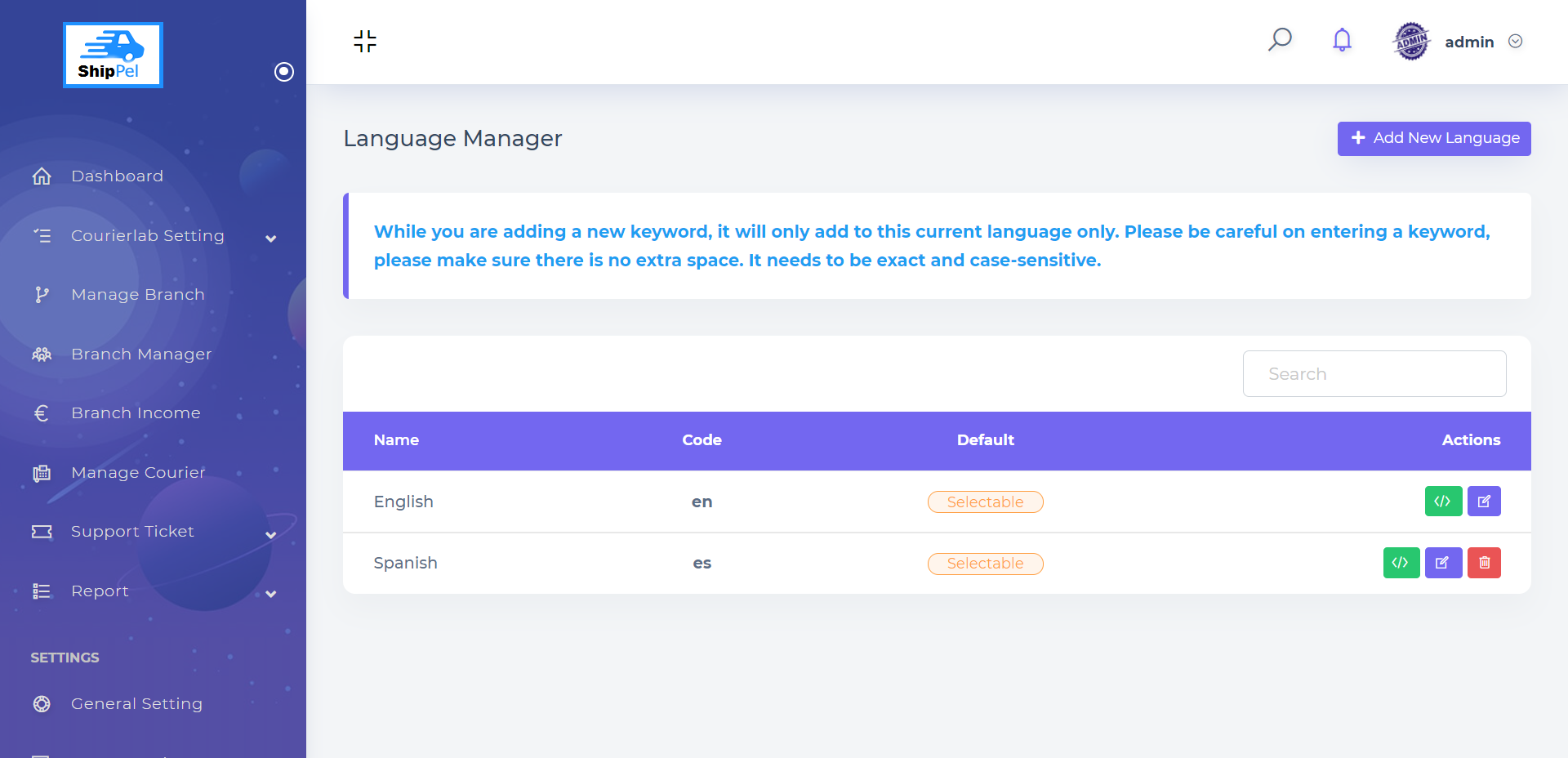
Task: Click the language table Search field
Action: pyautogui.click(x=1374, y=374)
